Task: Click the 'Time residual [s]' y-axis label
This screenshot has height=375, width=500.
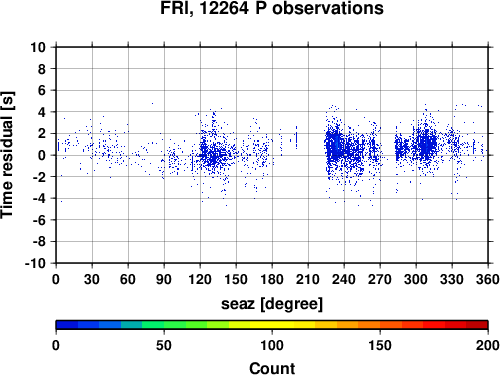Action: [x=7, y=155]
